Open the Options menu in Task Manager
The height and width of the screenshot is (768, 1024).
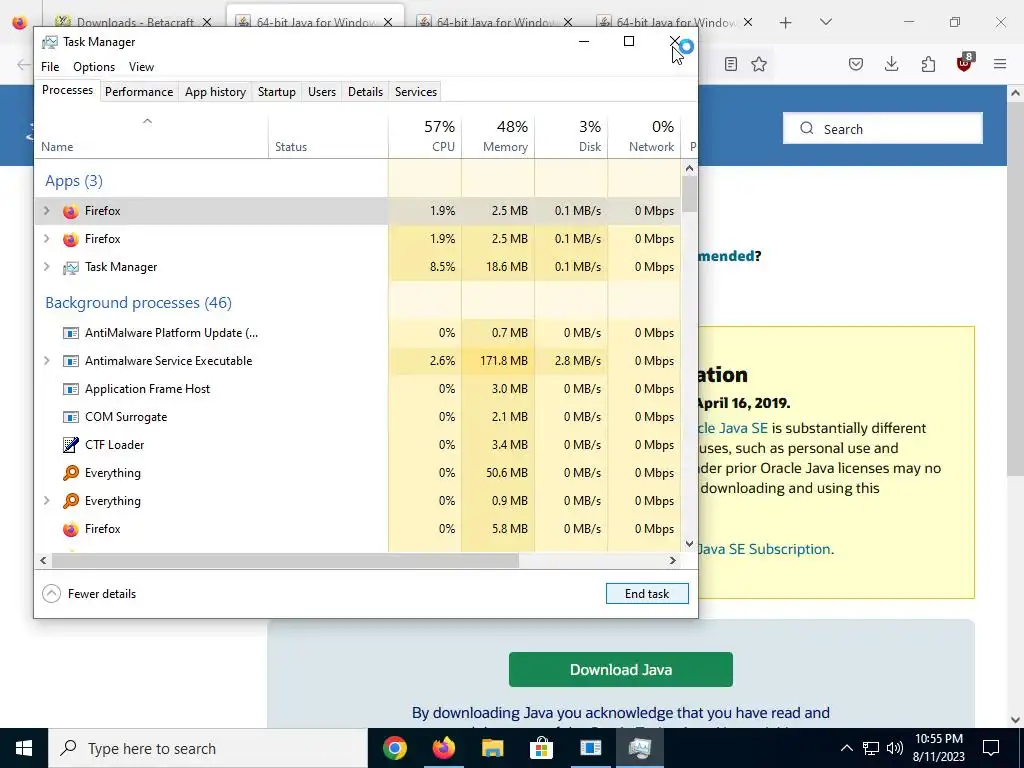pos(94,67)
